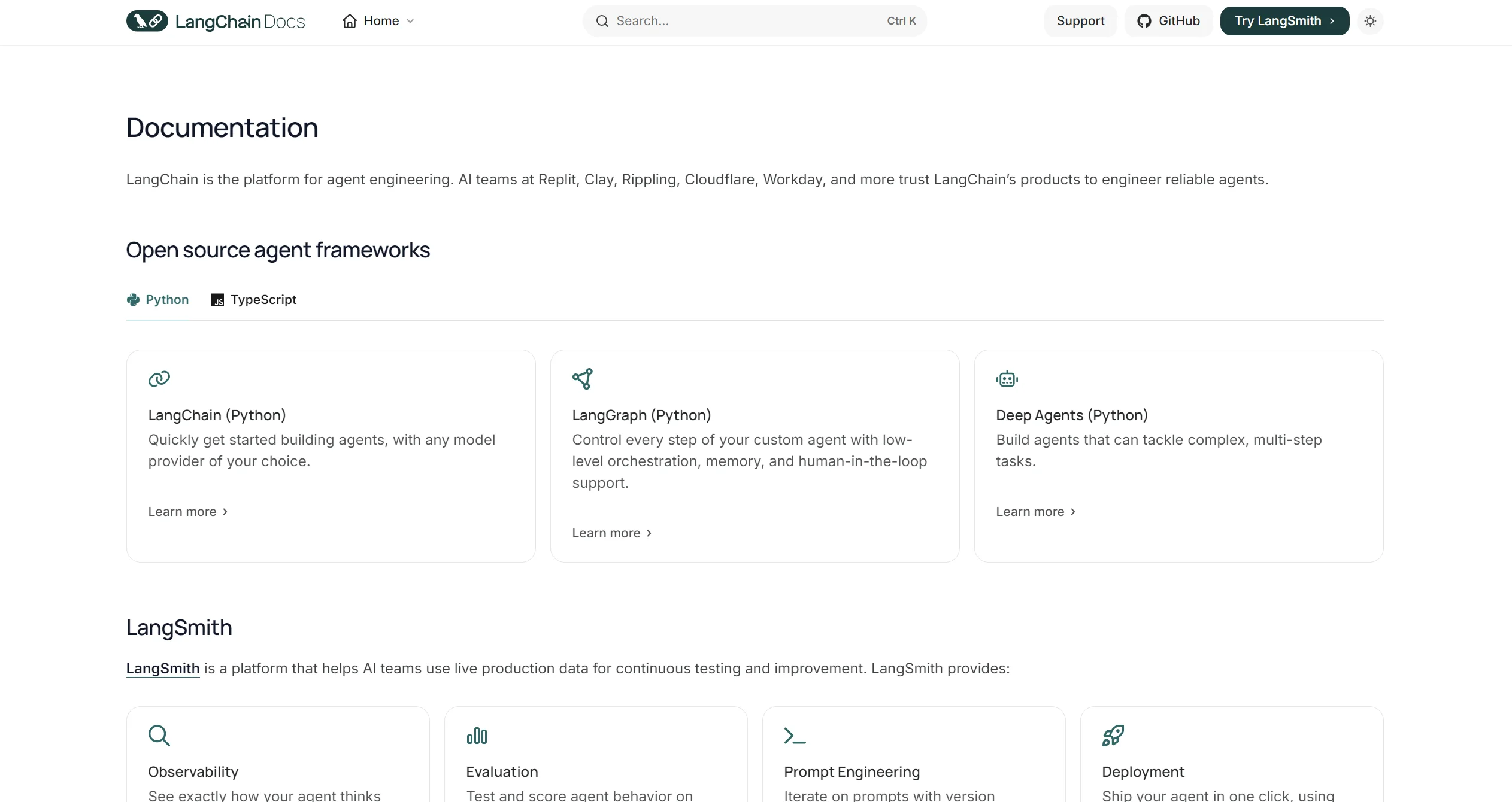The height and width of the screenshot is (802, 1512).
Task: Open the LangSmith hyperlink in the description
Action: pos(162,668)
